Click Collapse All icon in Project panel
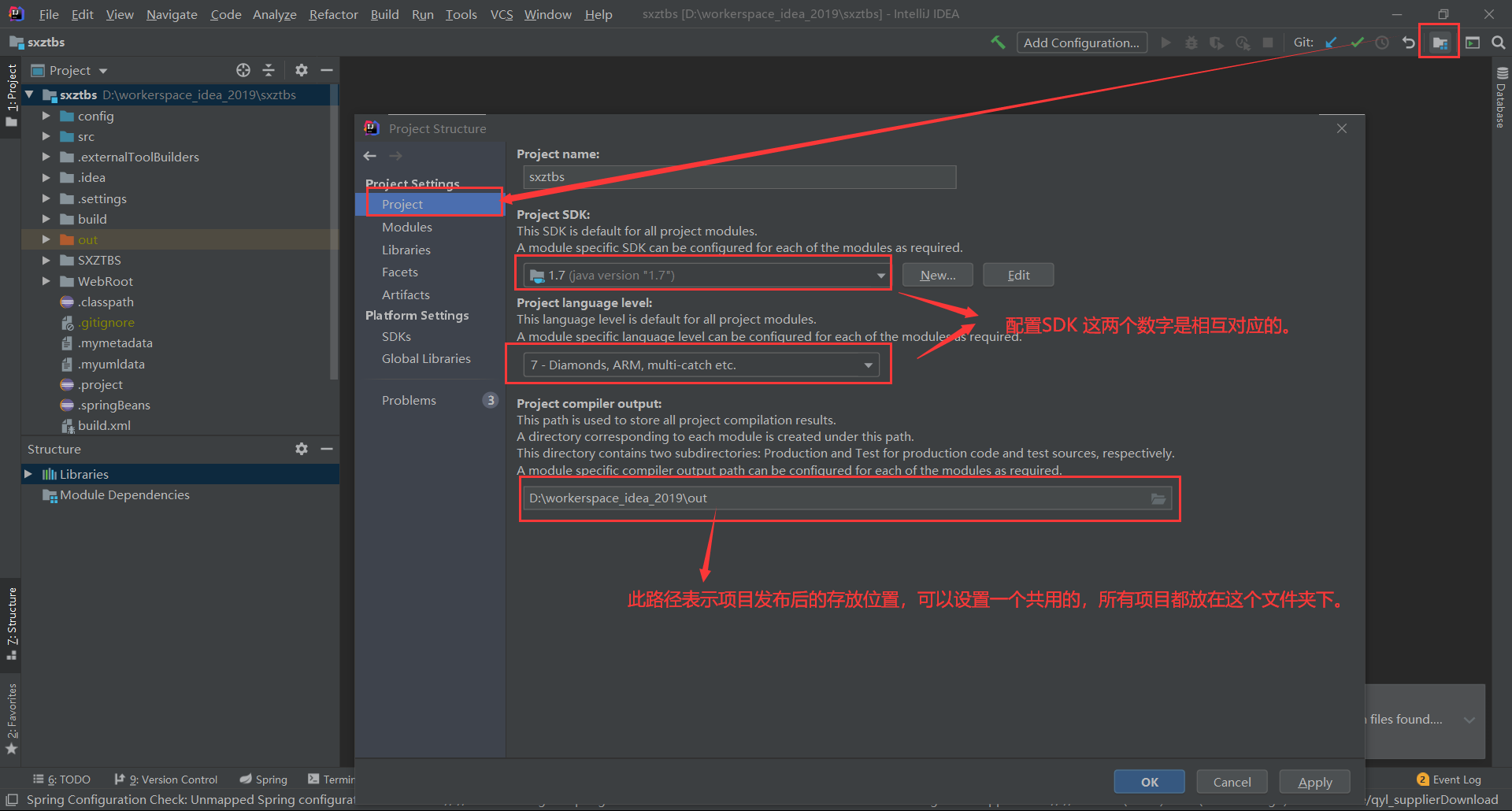Image resolution: width=1512 pixels, height=811 pixels. tap(269, 70)
